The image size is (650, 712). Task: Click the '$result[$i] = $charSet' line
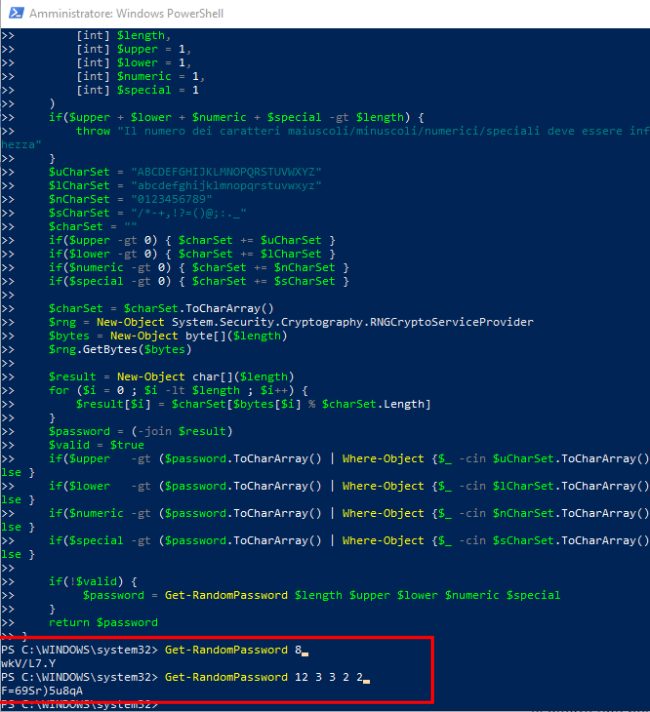[x=253, y=403]
